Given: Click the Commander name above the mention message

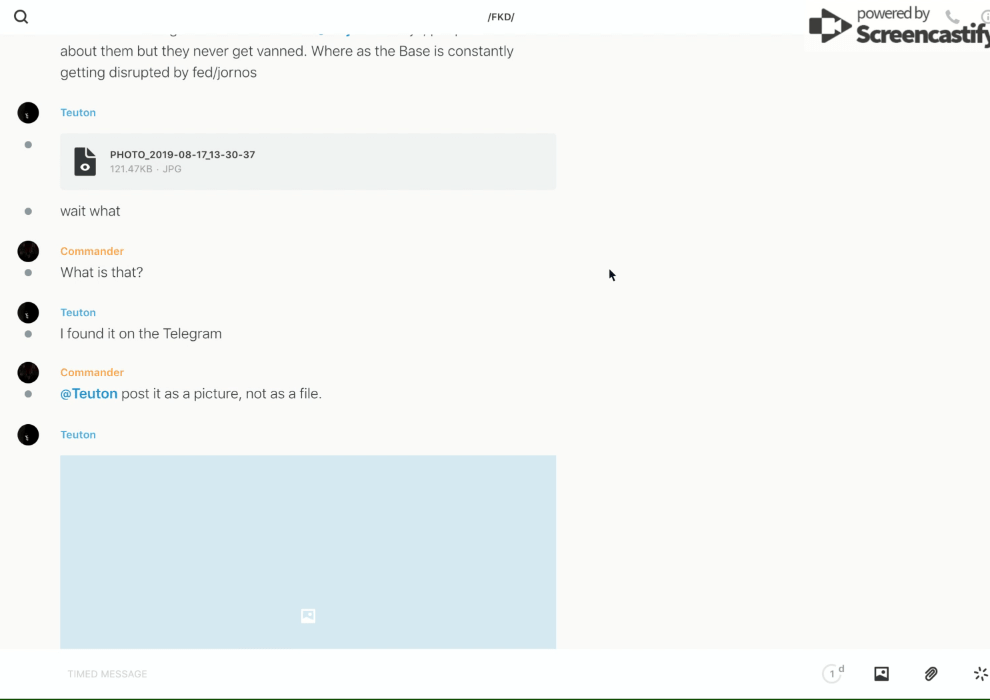Looking at the screenshot, I should click(92, 373).
